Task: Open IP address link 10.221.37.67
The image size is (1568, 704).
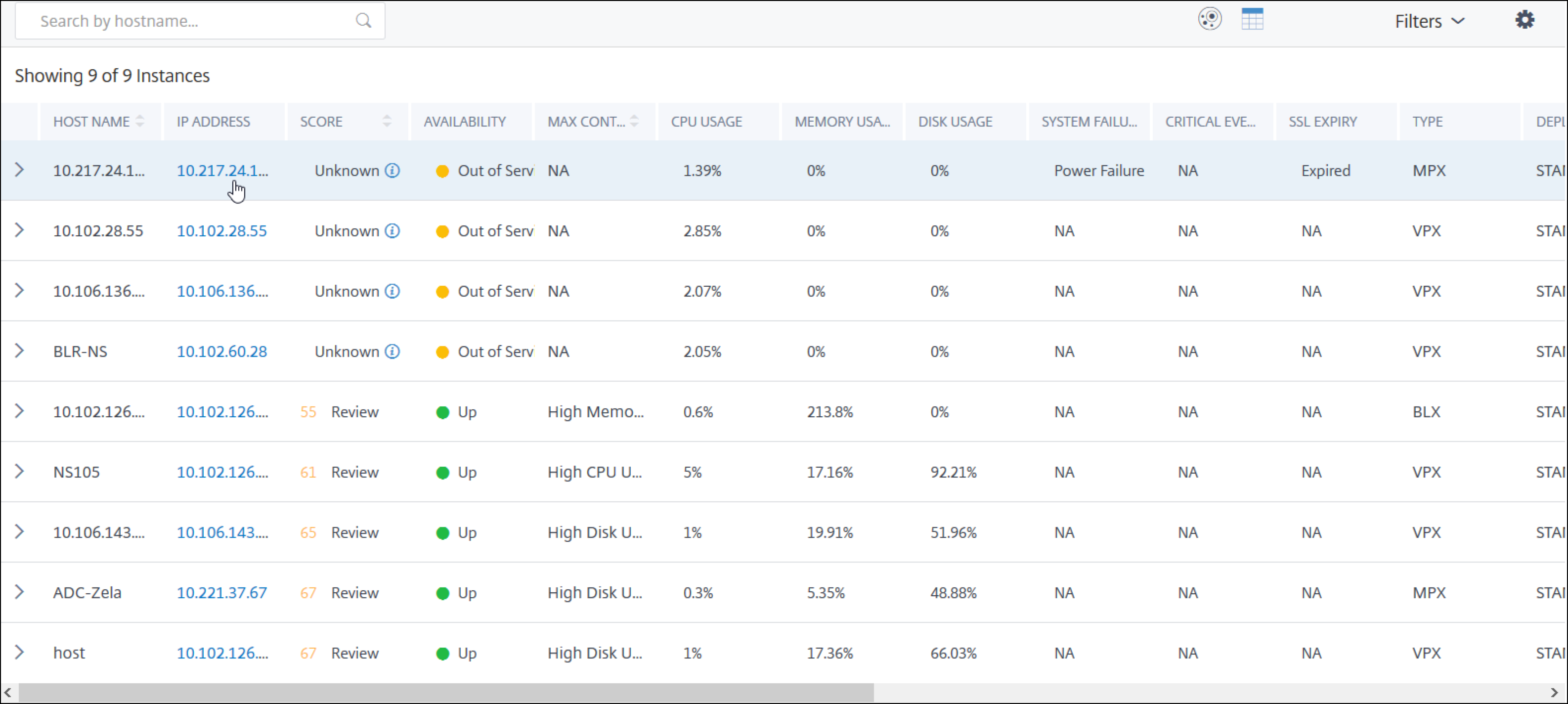Action: [x=221, y=593]
